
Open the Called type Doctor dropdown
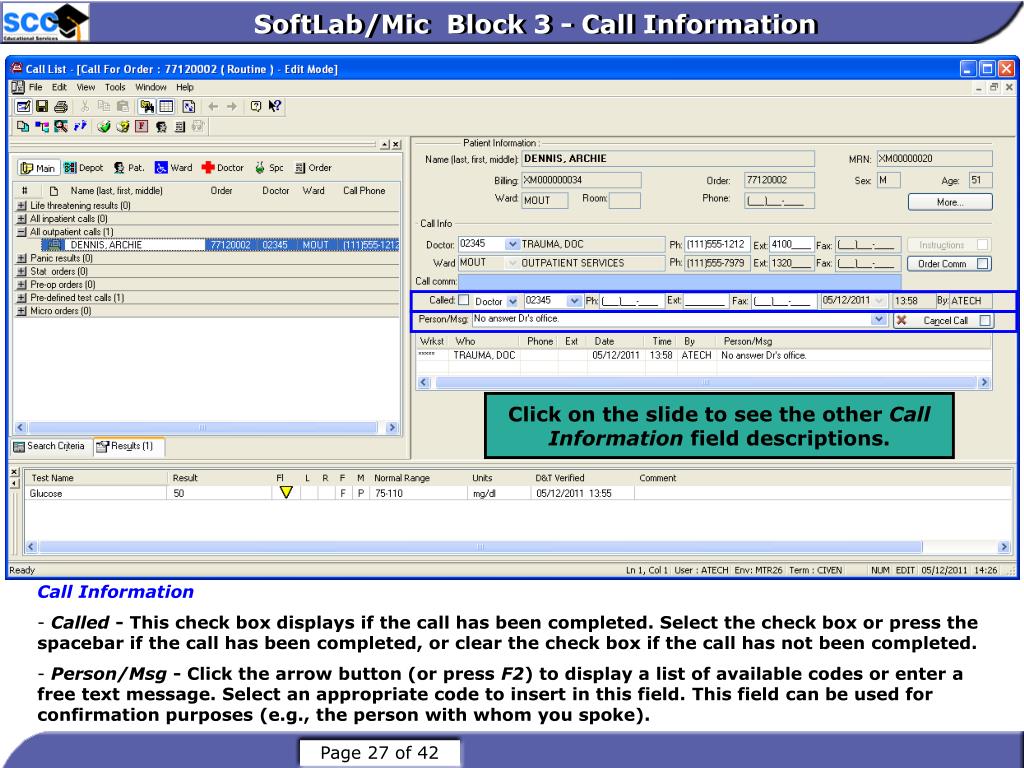click(513, 301)
